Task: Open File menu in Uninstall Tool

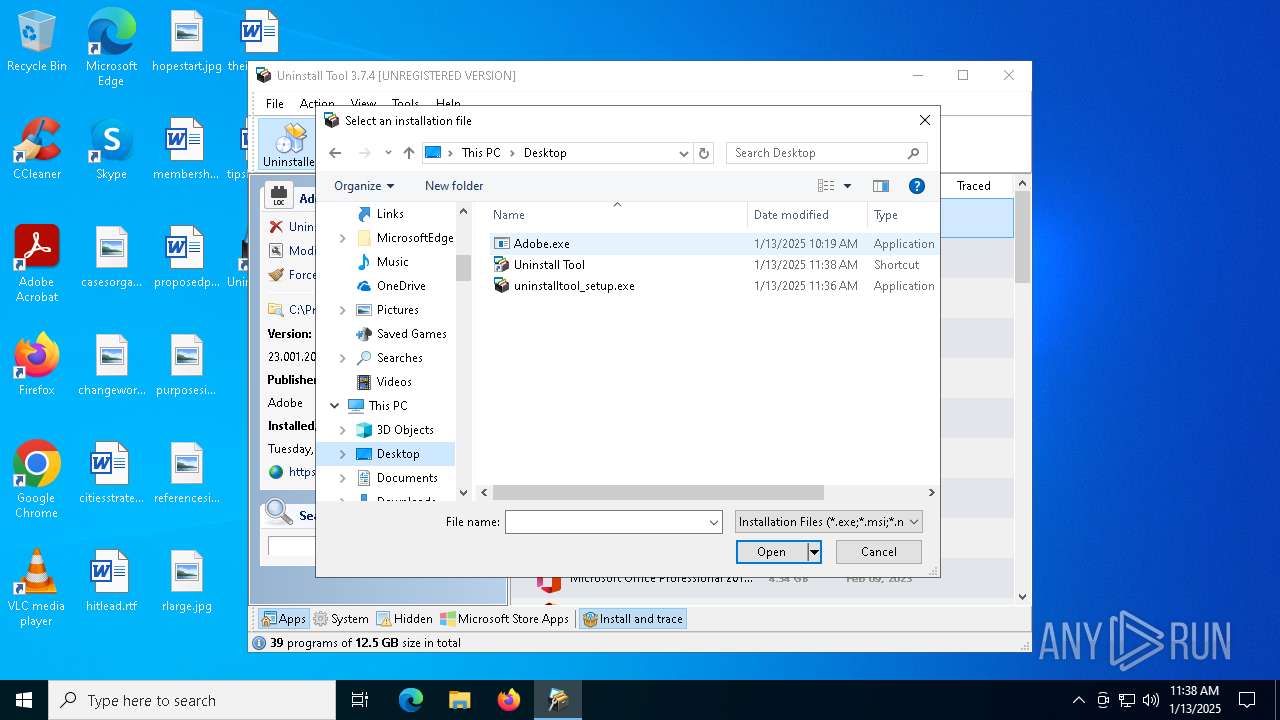Action: (275, 104)
